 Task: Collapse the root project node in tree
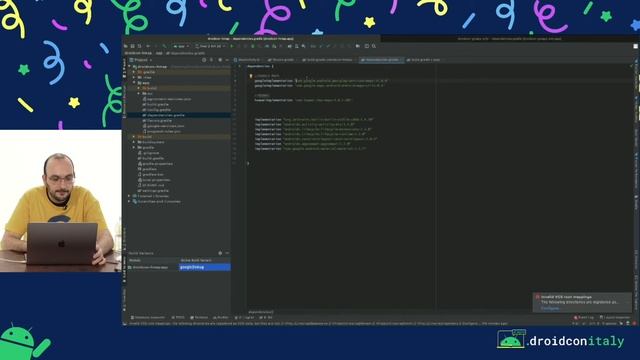[x=130, y=67]
